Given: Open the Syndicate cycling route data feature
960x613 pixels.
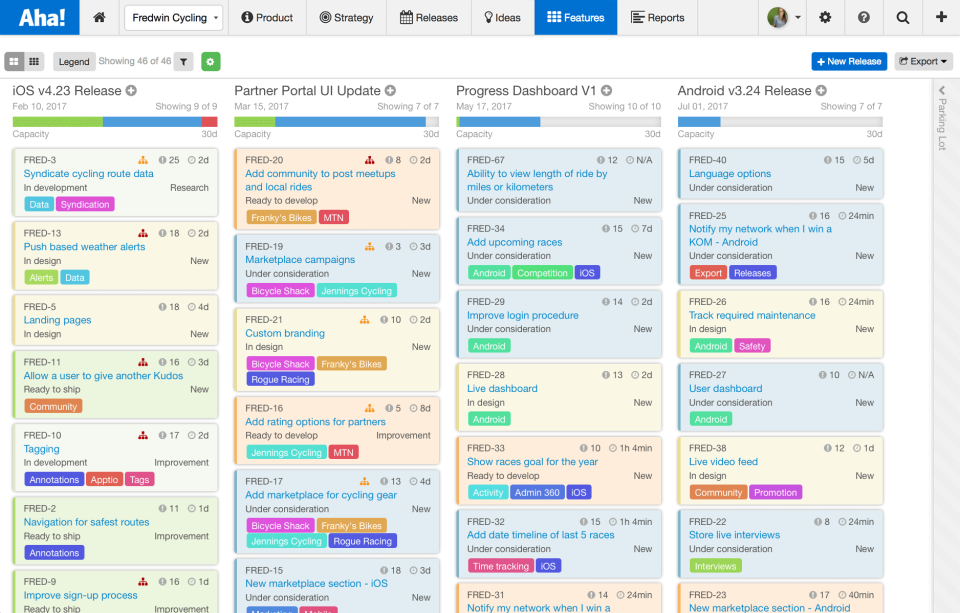Looking at the screenshot, I should [x=89, y=174].
